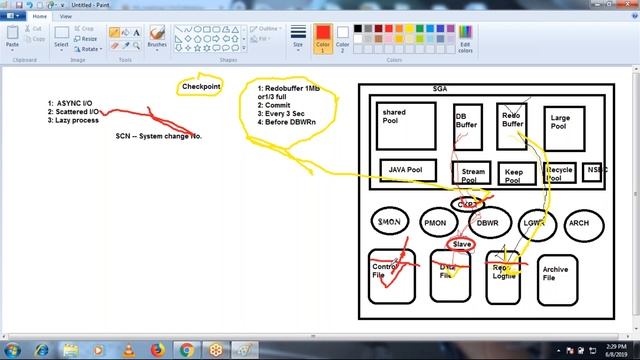Select the Eraser tool
640x360 pixels.
coord(114,45)
